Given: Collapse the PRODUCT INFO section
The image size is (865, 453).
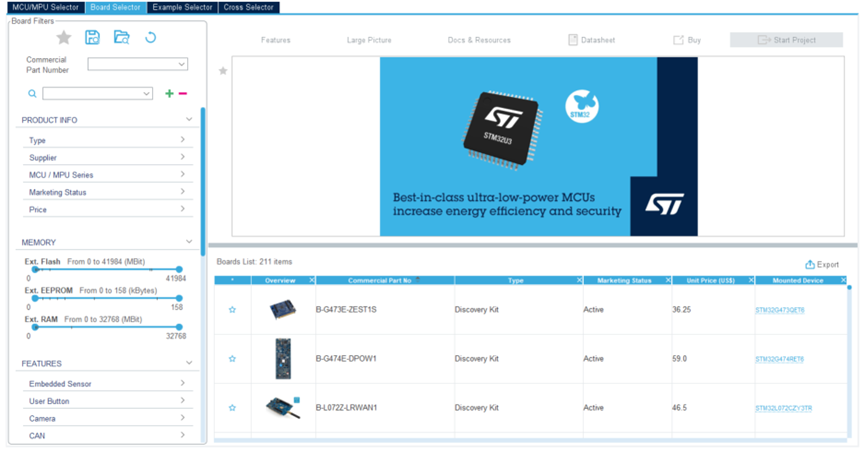Looking at the screenshot, I should (189, 119).
